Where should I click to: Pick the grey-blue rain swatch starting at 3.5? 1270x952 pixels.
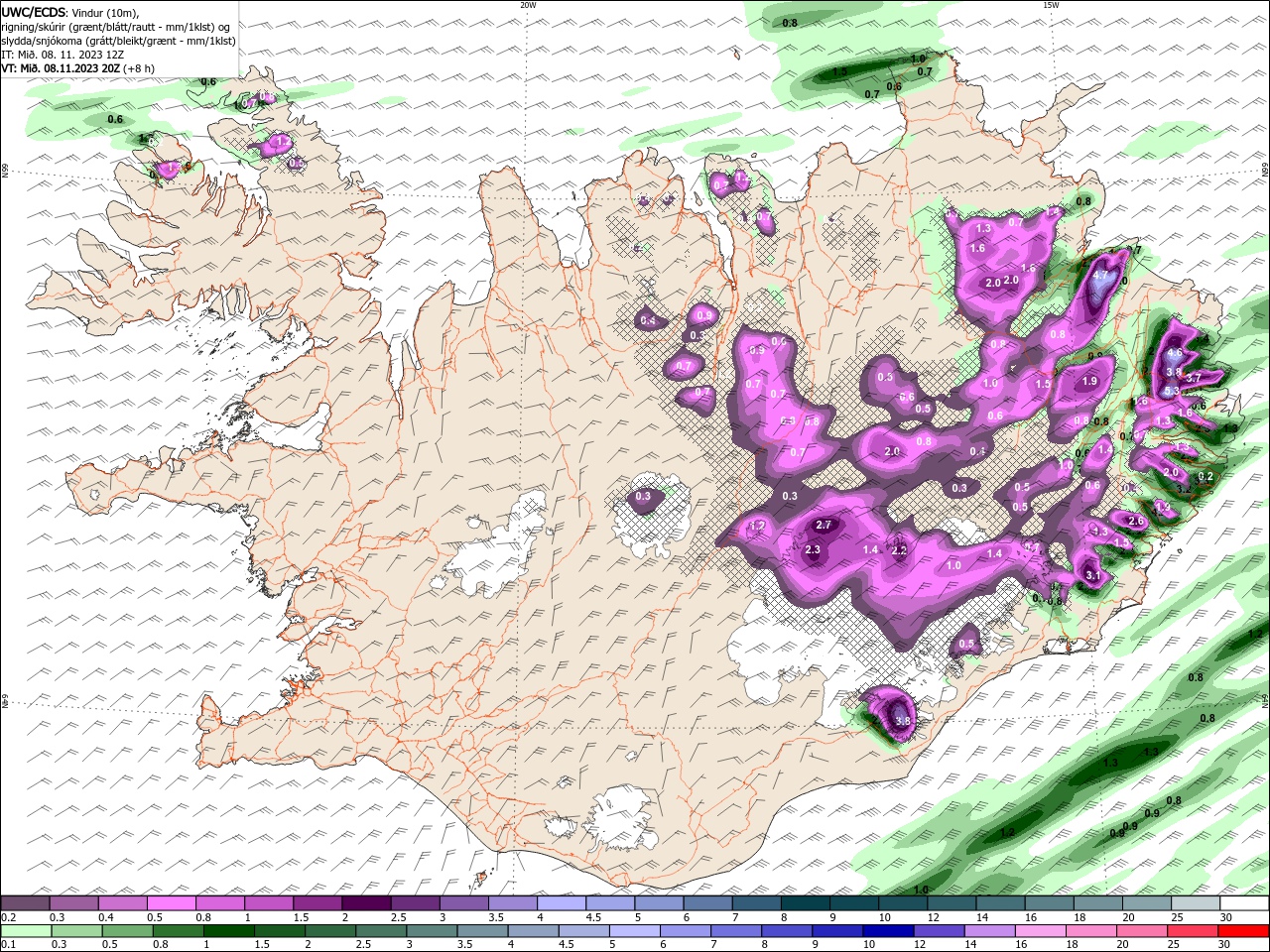[481, 931]
